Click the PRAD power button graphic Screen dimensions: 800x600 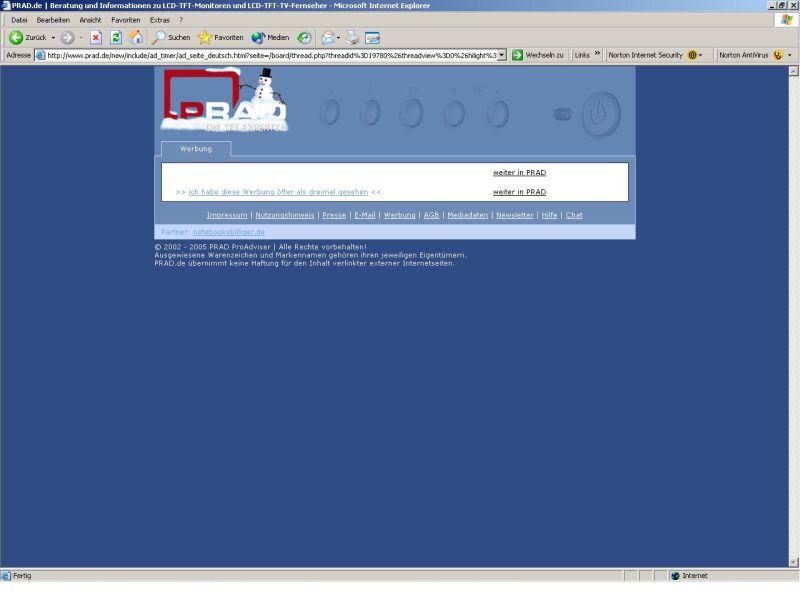pyautogui.click(x=601, y=114)
